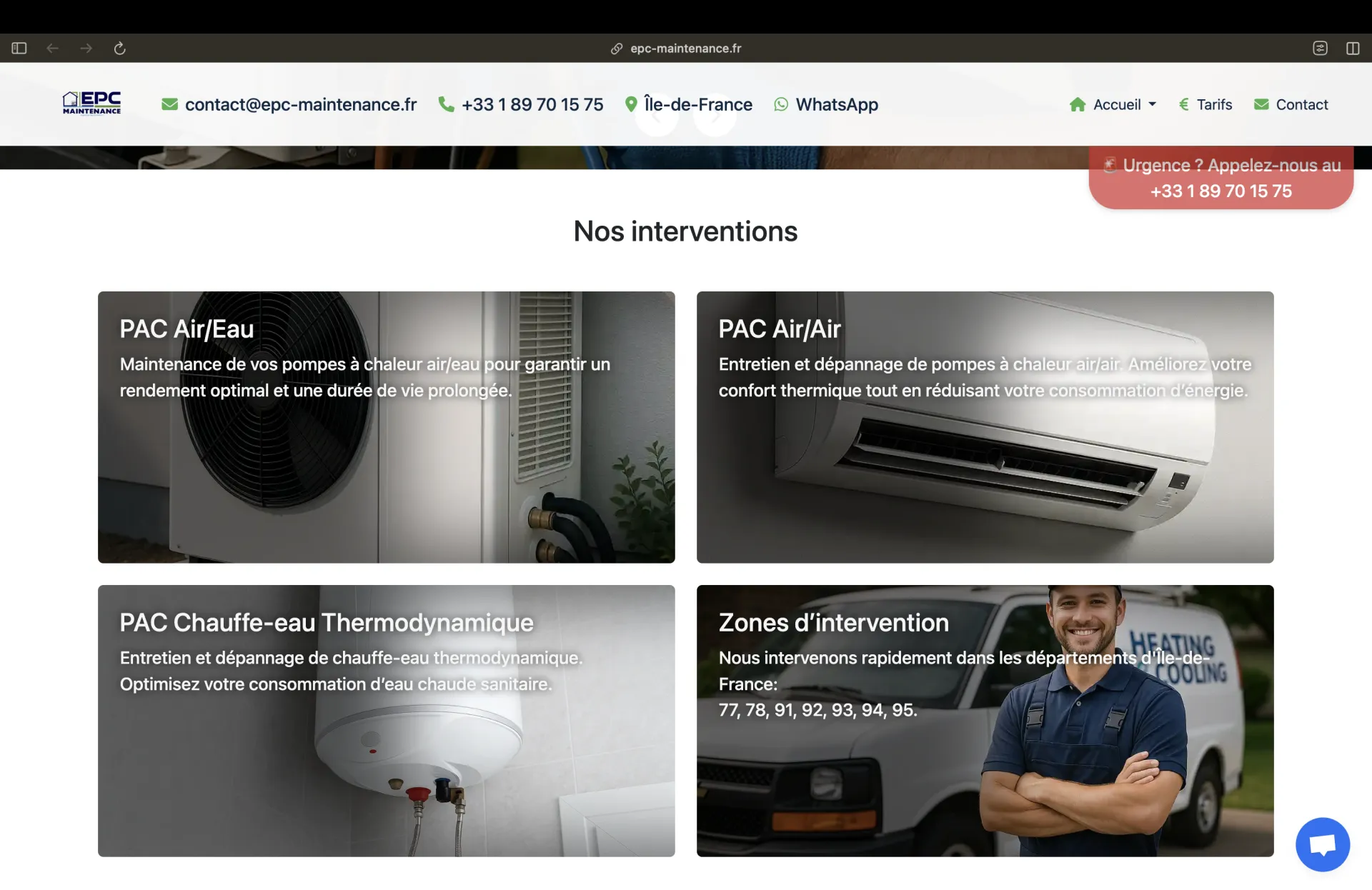The height and width of the screenshot is (890, 1372).
Task: Open the reader view icon in the toolbar
Action: pos(1320,48)
